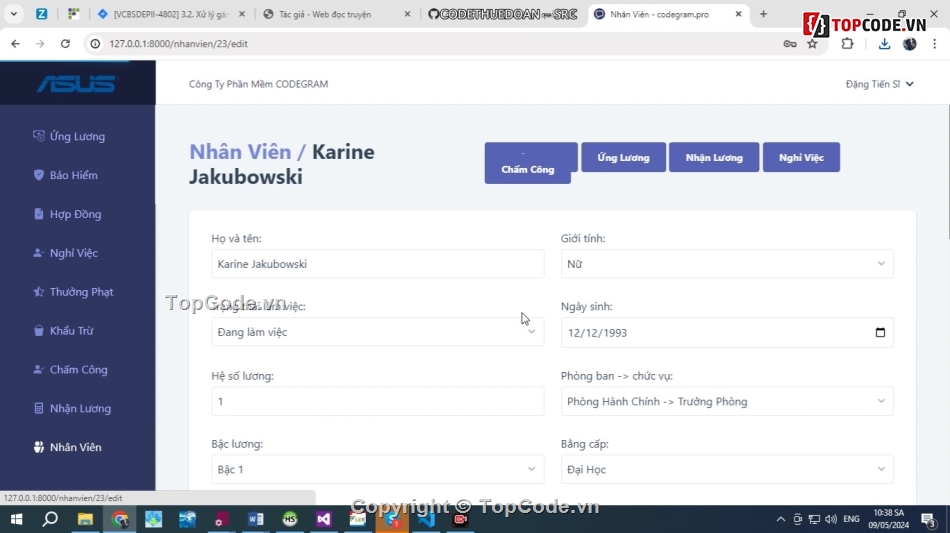Image resolution: width=950 pixels, height=533 pixels.
Task: Click the Thưởng Phạt sidebar icon
Action: click(x=39, y=292)
